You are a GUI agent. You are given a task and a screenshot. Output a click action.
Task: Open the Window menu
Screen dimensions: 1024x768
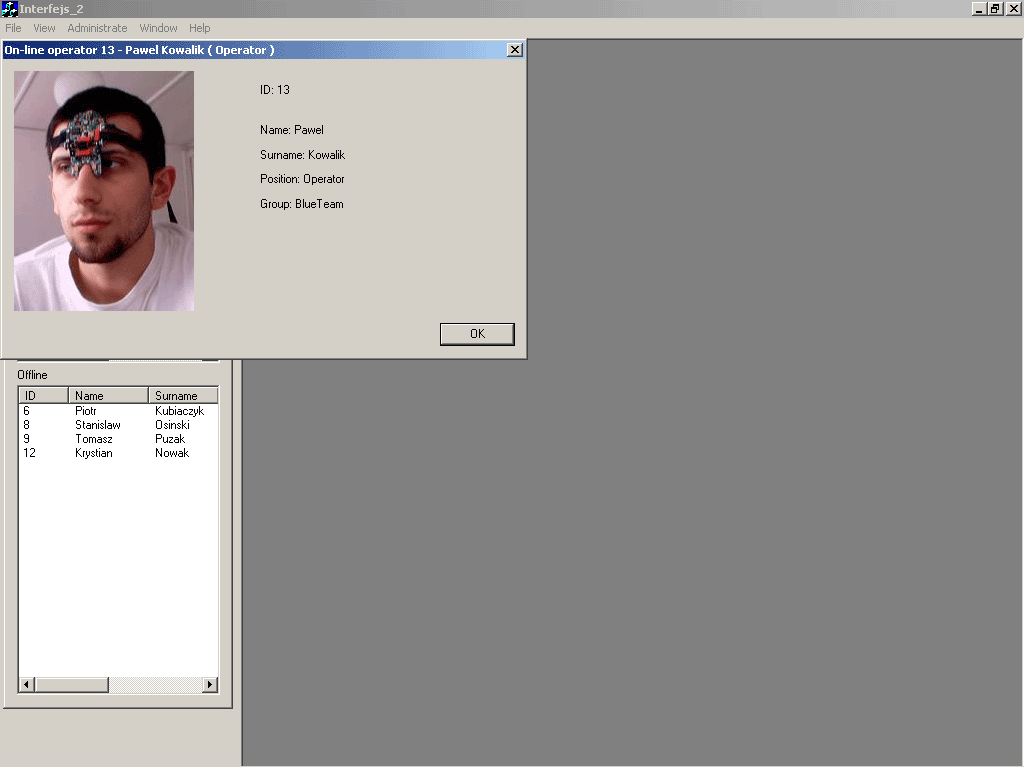pyautogui.click(x=159, y=28)
